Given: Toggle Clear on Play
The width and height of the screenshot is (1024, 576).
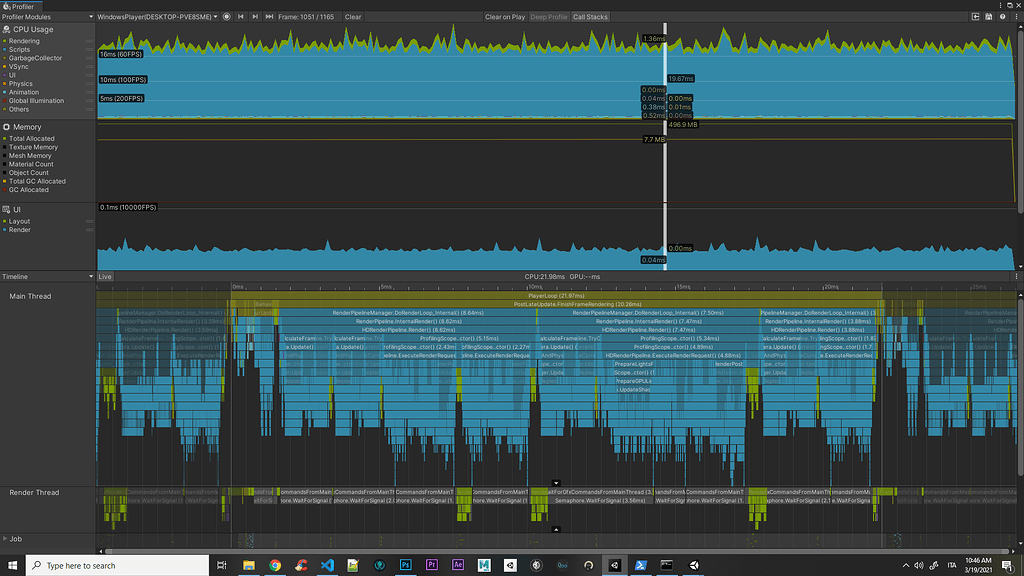Looking at the screenshot, I should coord(505,17).
